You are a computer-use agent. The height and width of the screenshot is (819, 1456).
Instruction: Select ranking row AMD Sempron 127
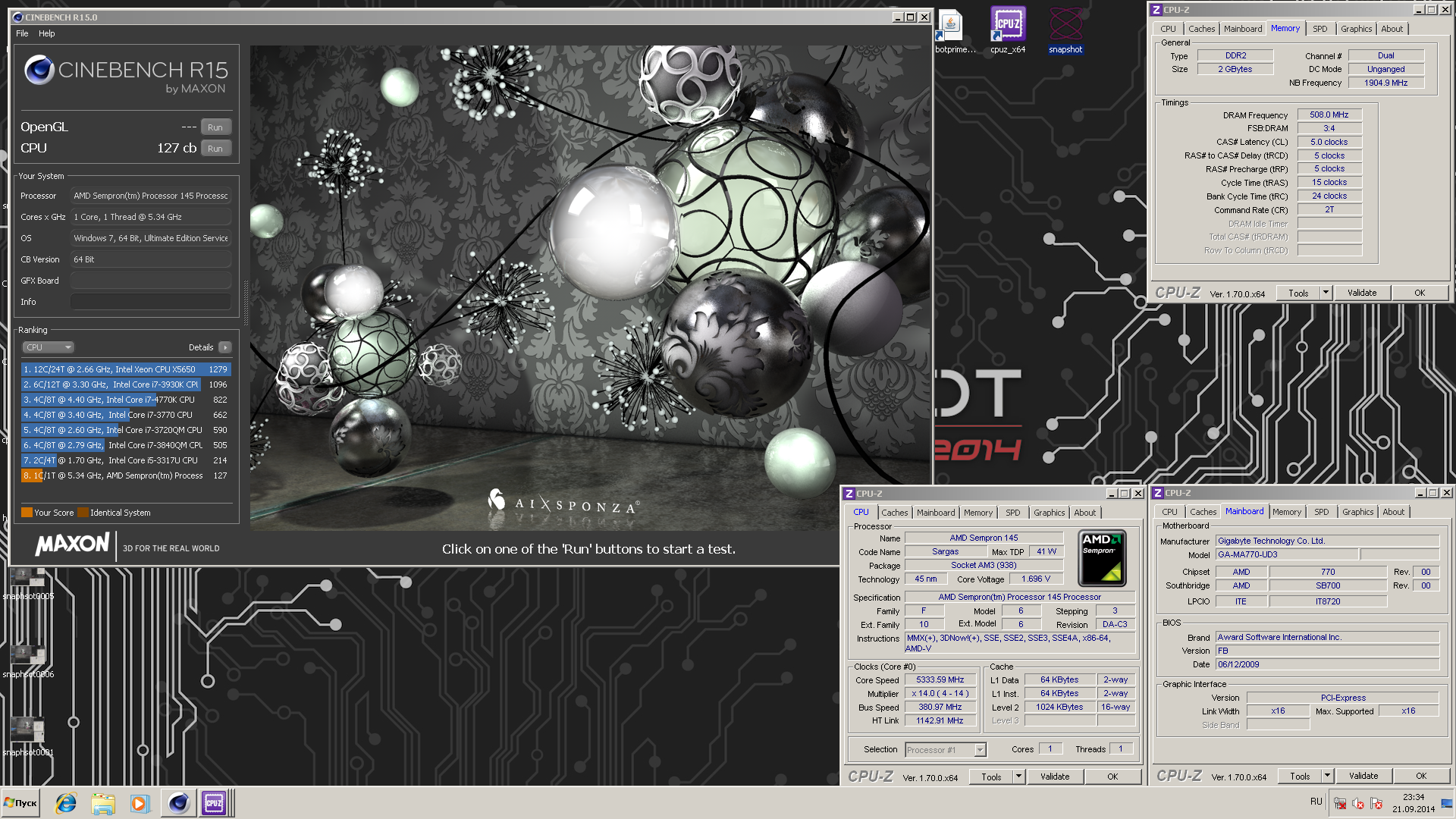tap(126, 475)
